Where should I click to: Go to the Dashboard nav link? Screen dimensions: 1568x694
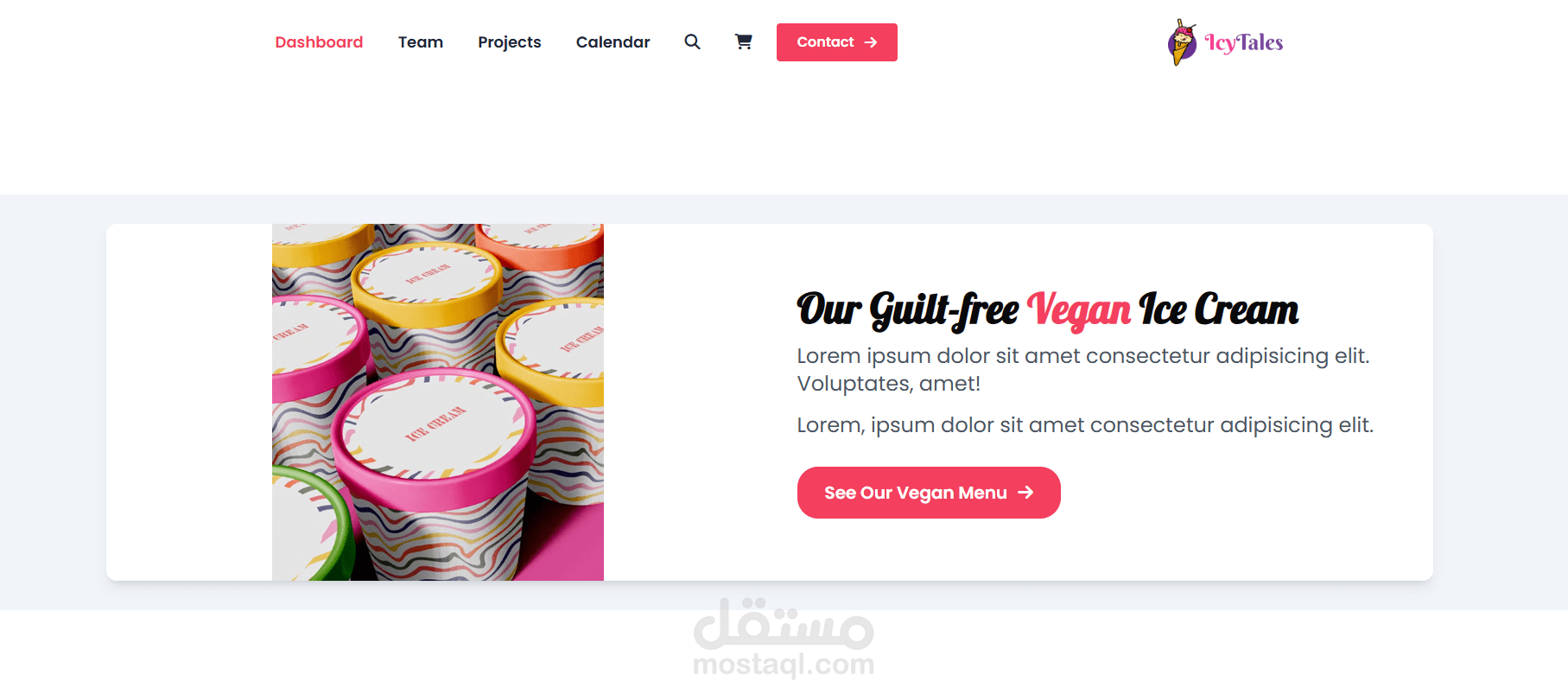319,42
